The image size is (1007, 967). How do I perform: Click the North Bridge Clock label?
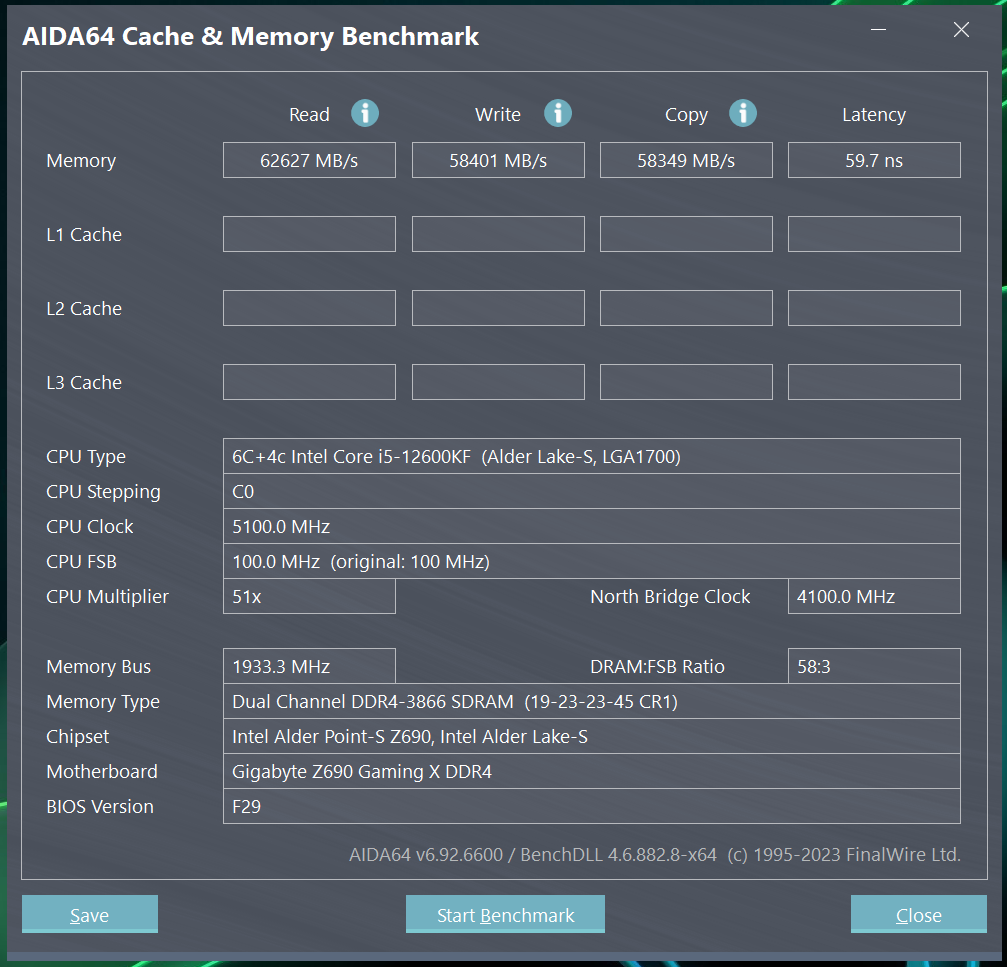(670, 597)
